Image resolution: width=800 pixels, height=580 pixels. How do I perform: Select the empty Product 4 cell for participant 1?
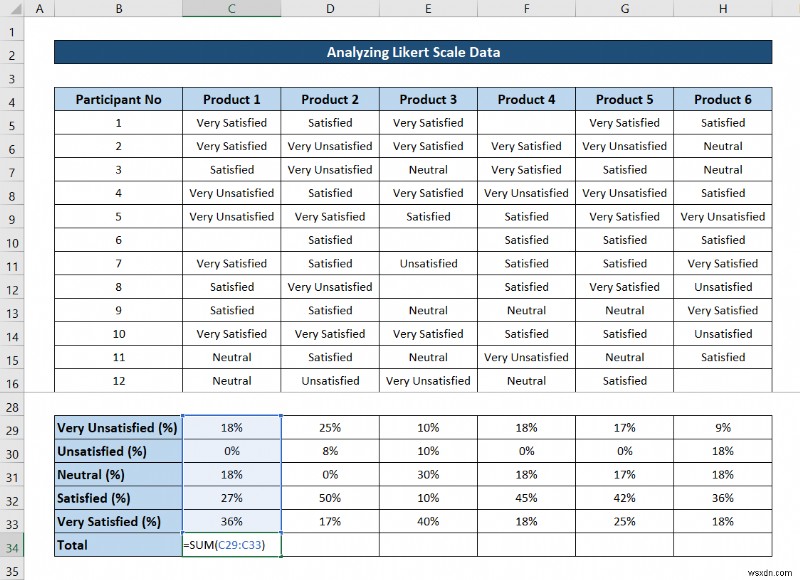click(526, 122)
